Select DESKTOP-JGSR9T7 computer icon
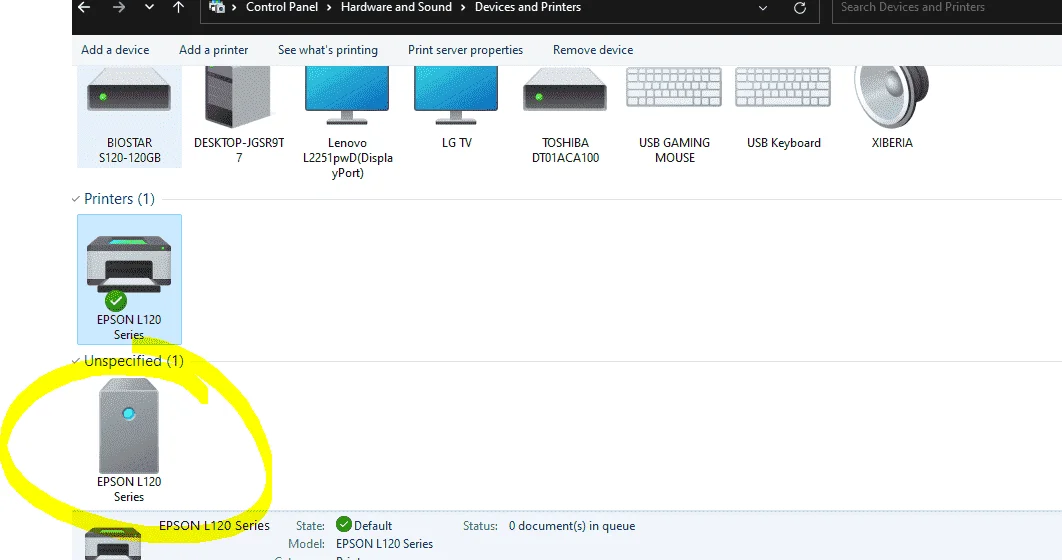Image resolution: width=1062 pixels, height=560 pixels. point(238,96)
